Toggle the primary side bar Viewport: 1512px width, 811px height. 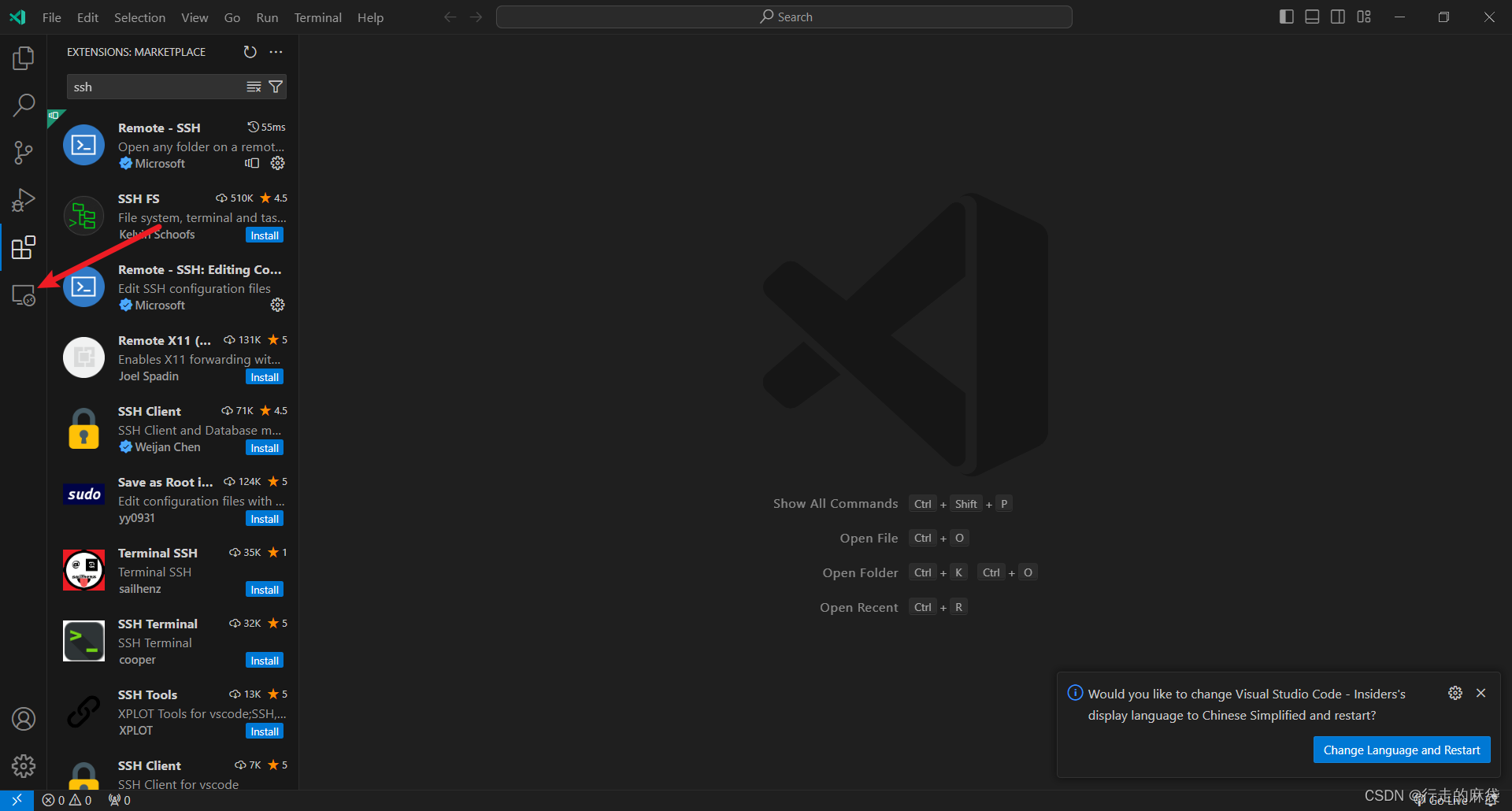click(x=1287, y=17)
